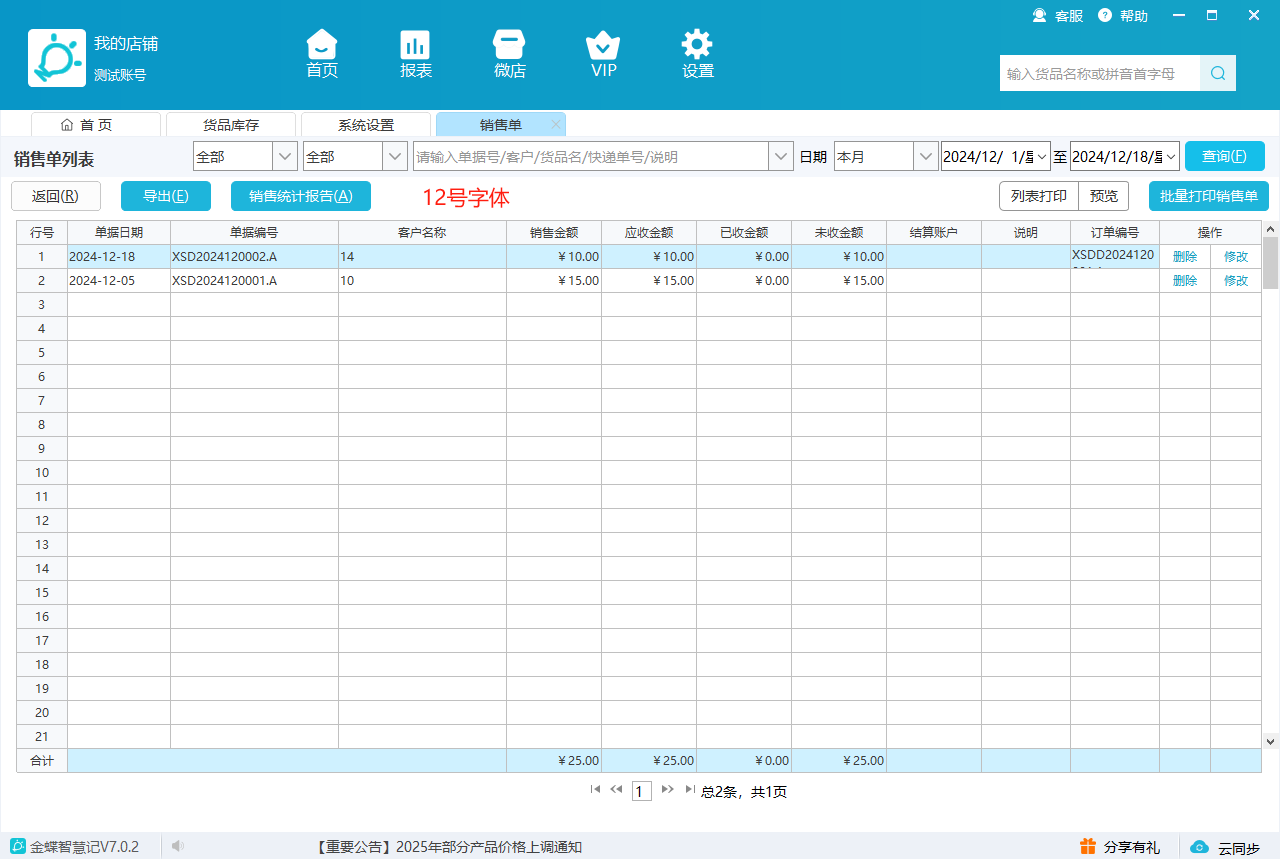Go to next page arrow
Viewport: 1280px width, 860px height.
coord(668,789)
